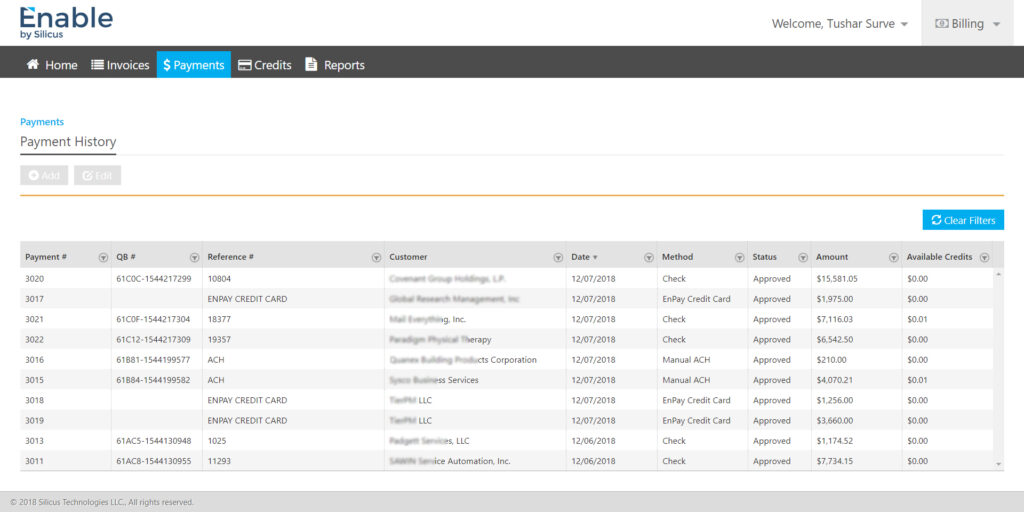Select the Payments tab
This screenshot has height=512, width=1024.
pos(194,65)
